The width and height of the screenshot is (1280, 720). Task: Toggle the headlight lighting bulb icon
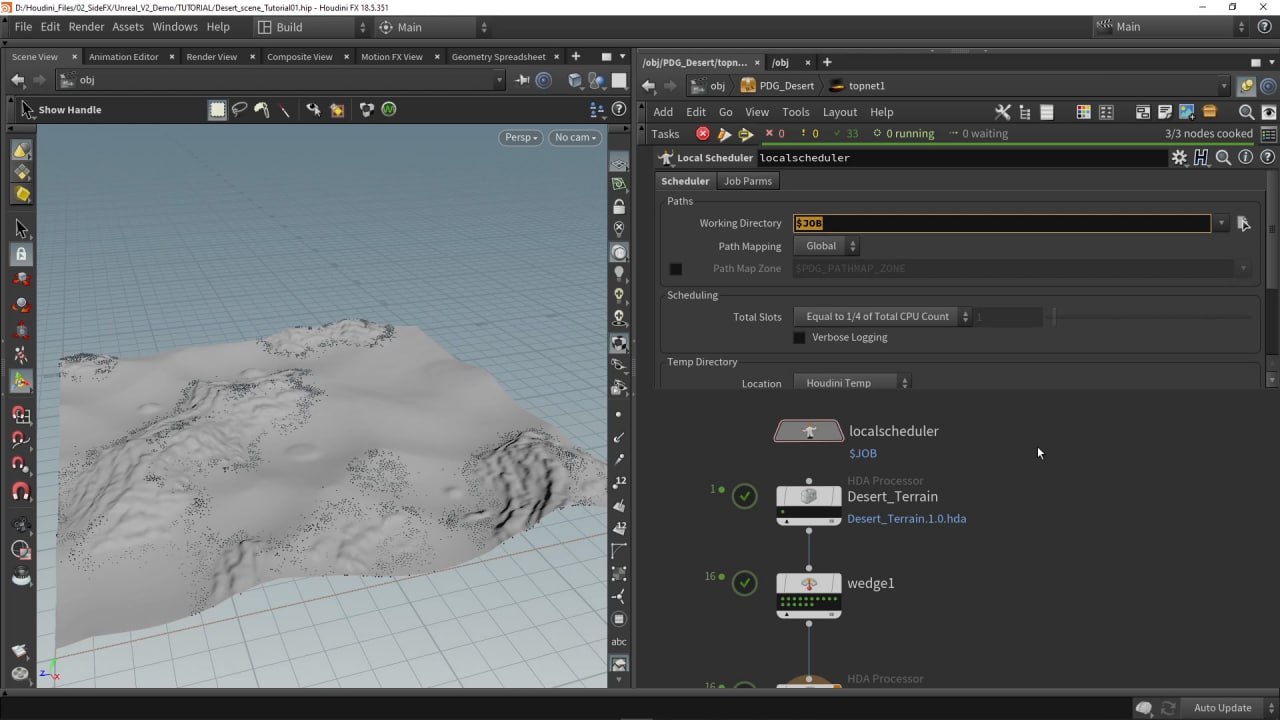pos(619,273)
